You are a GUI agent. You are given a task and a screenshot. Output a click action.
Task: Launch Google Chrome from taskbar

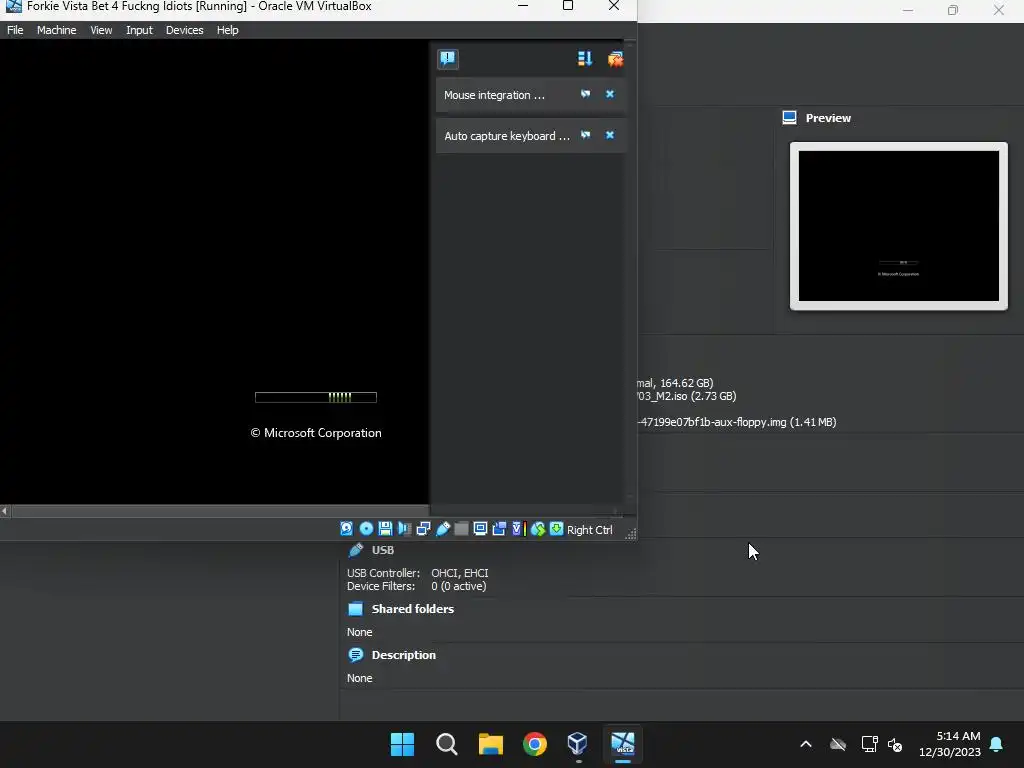click(535, 744)
